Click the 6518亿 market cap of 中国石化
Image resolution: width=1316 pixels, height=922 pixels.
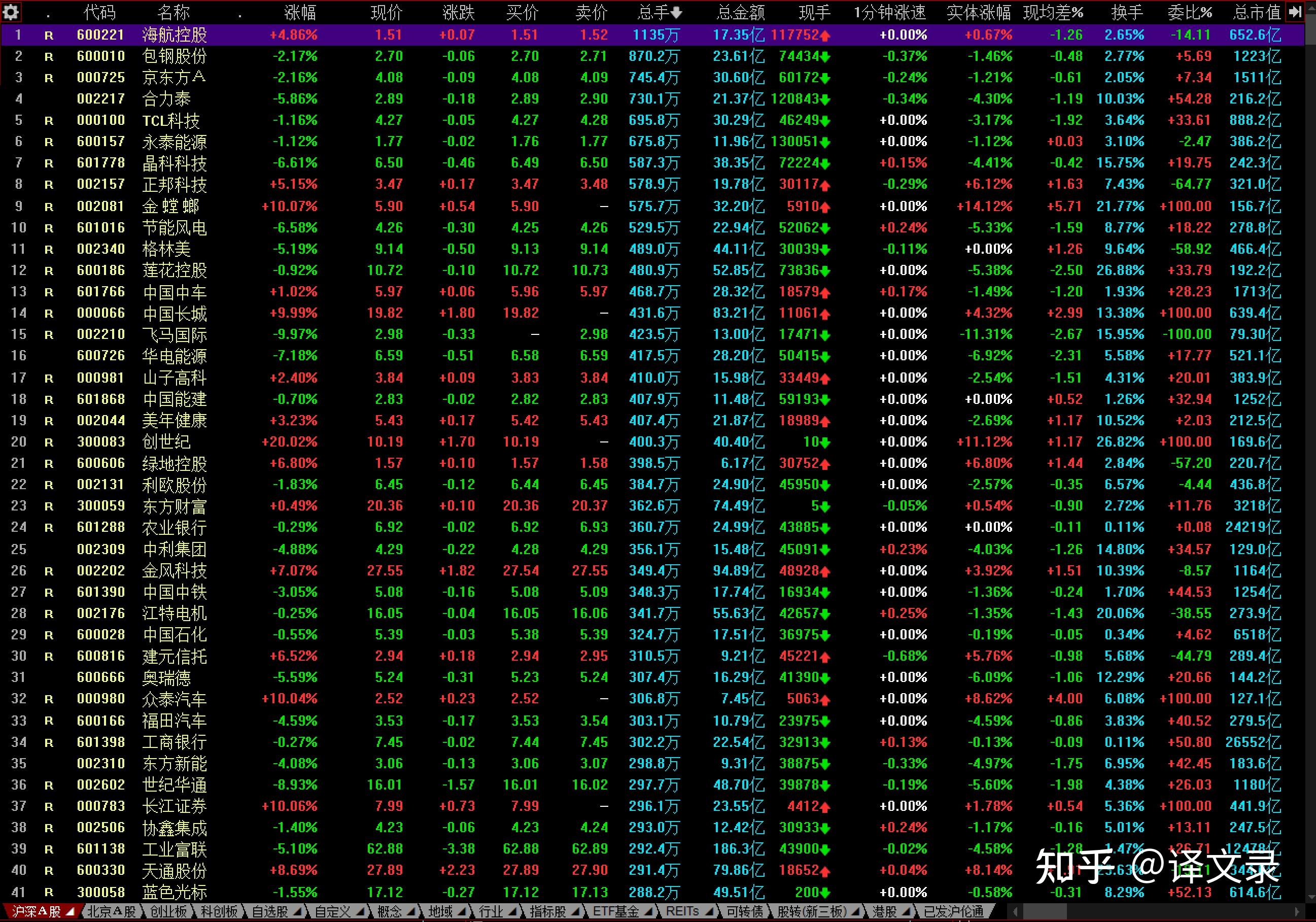(1257, 635)
